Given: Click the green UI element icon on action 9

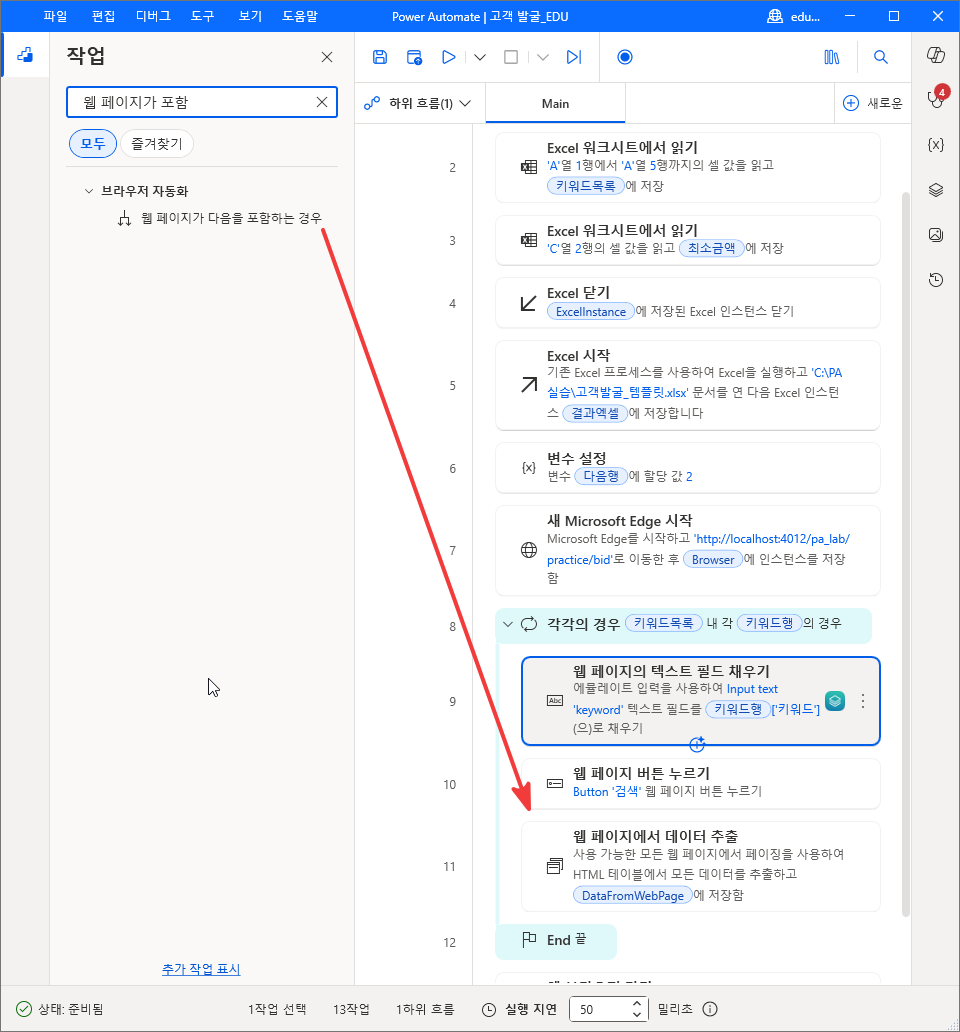Looking at the screenshot, I should tap(835, 701).
